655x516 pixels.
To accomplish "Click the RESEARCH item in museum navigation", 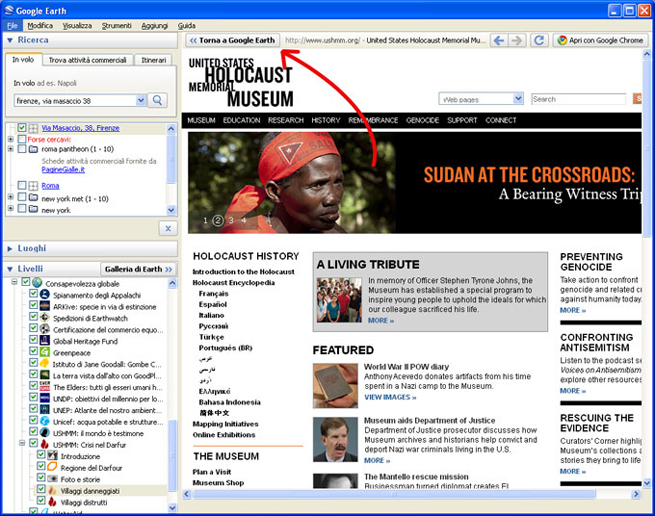I will pyautogui.click(x=286, y=120).
